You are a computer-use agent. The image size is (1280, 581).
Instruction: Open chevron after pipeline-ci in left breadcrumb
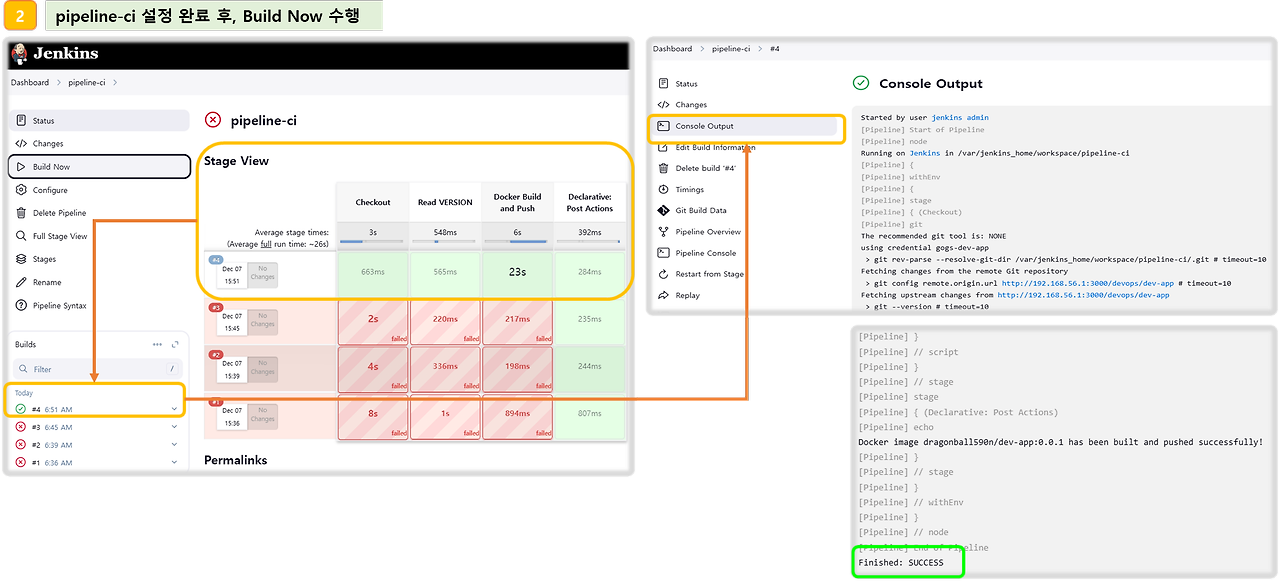pos(115,83)
